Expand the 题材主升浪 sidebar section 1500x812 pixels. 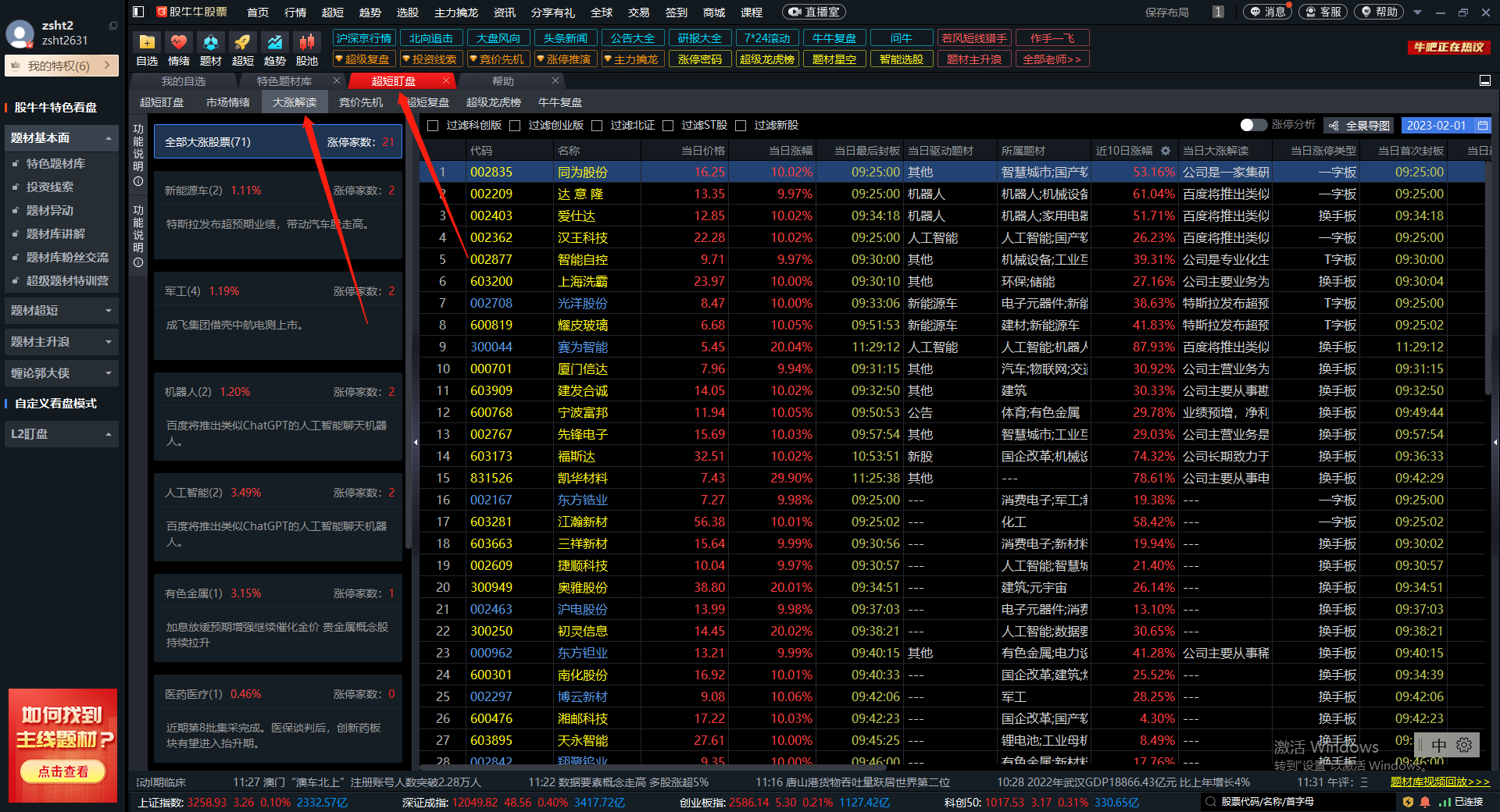coord(62,342)
